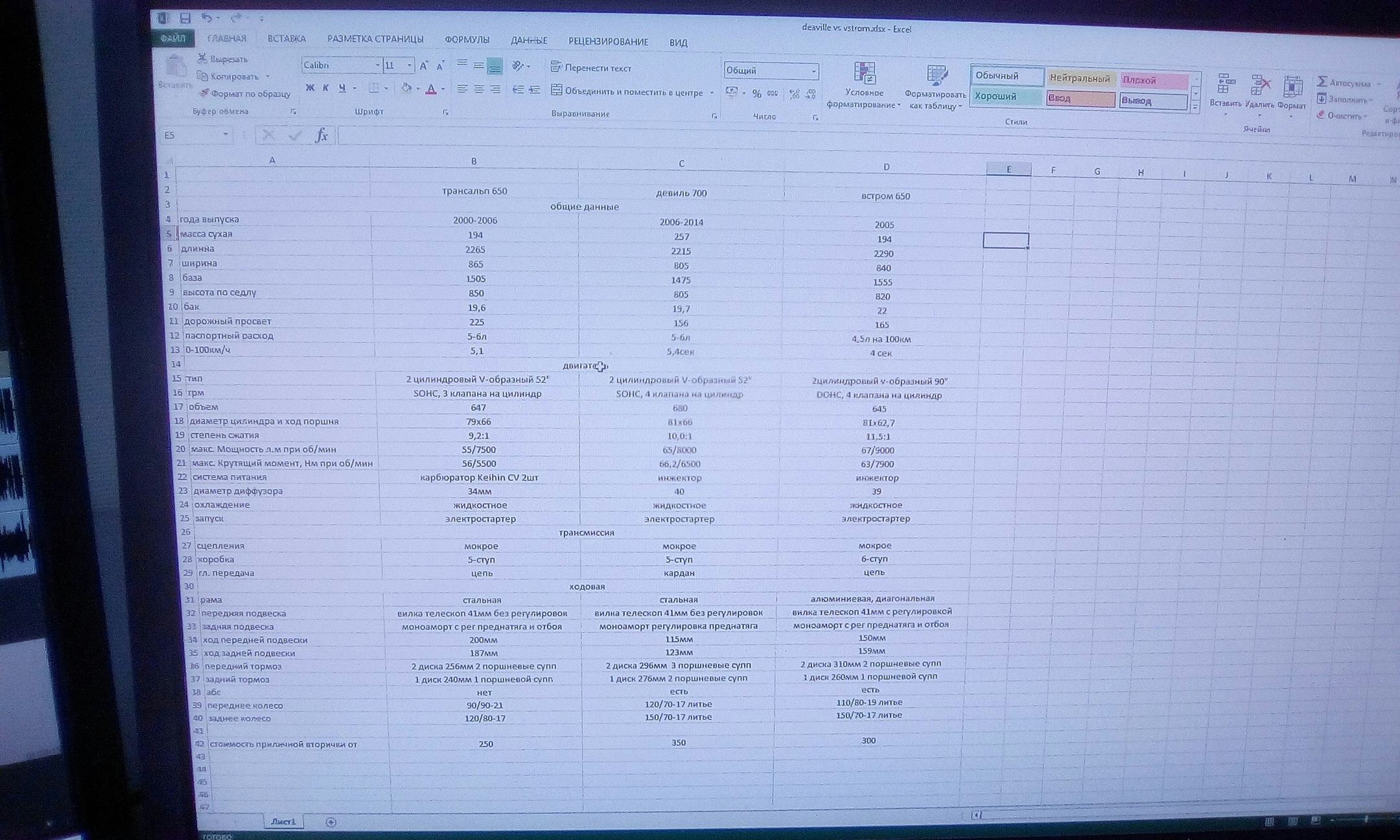This screenshot has height=840, width=1400.
Task: Apply the Вывод cell style
Action: pyautogui.click(x=1154, y=101)
